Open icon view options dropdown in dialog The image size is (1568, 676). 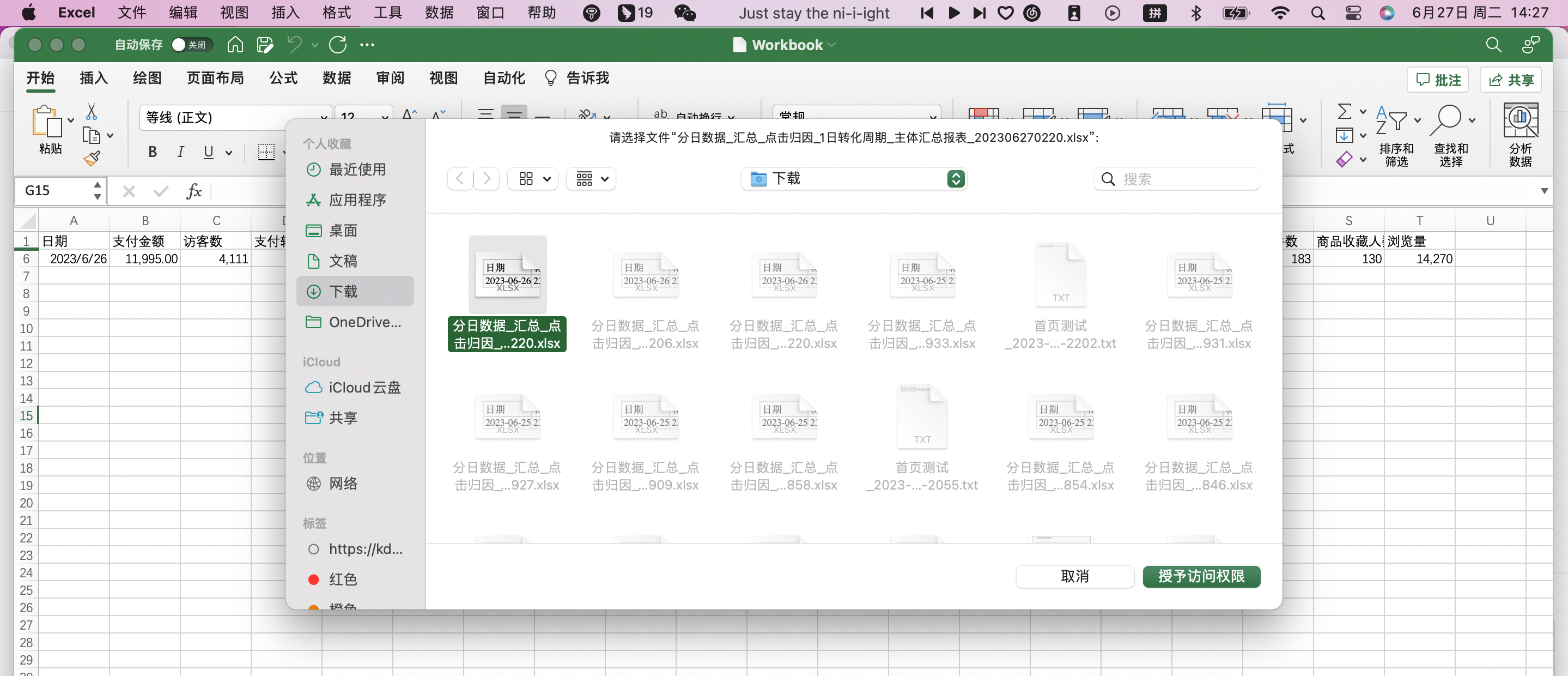(x=533, y=178)
